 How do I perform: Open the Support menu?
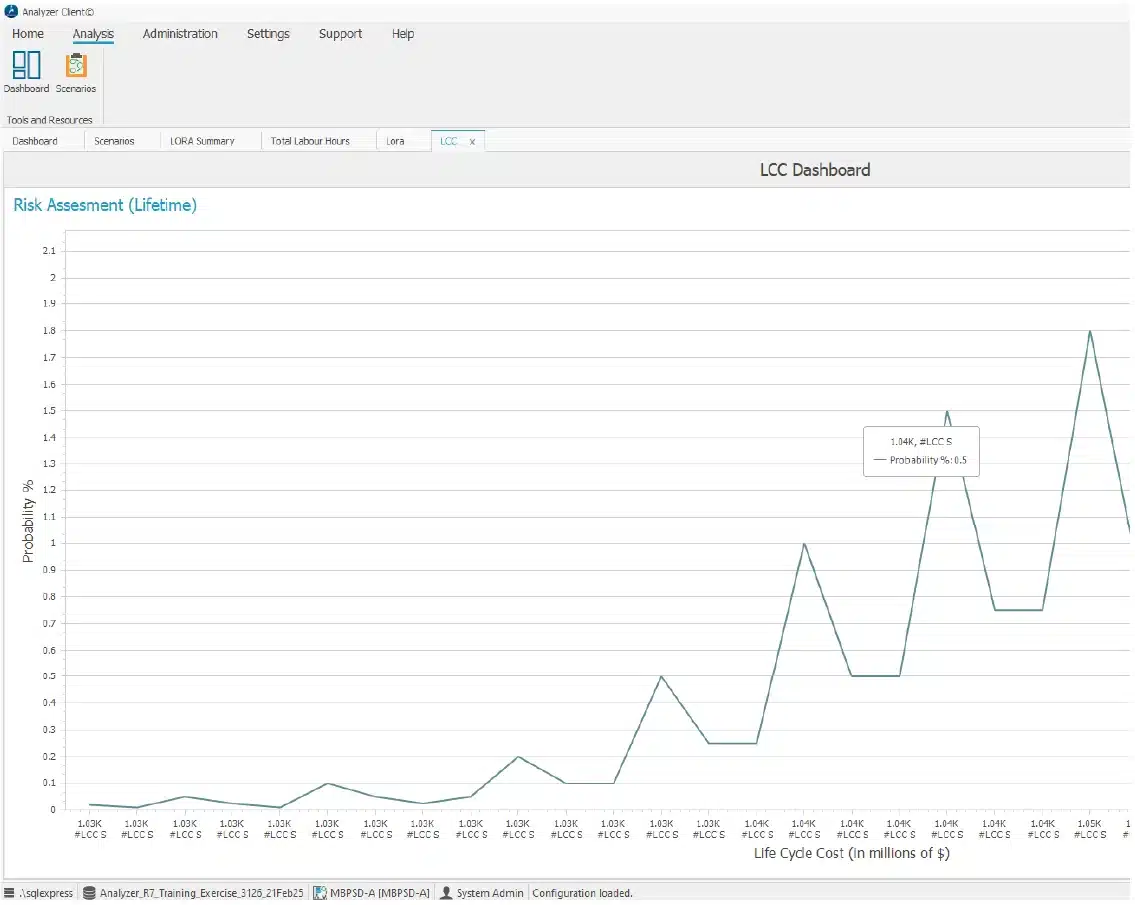340,34
